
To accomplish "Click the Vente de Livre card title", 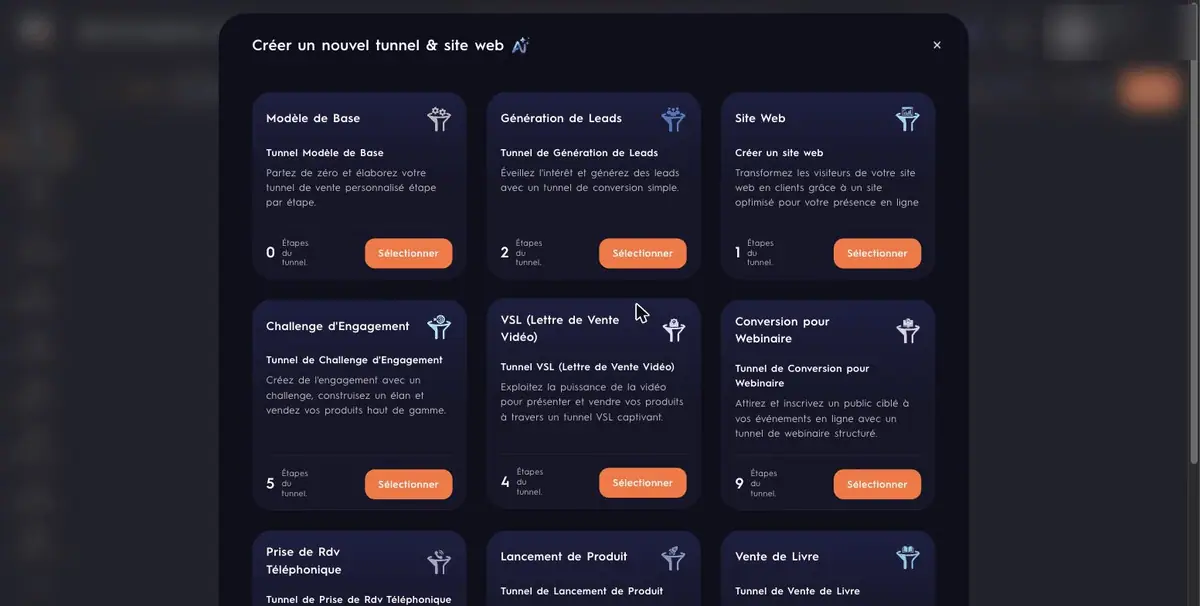I will (x=777, y=556).
